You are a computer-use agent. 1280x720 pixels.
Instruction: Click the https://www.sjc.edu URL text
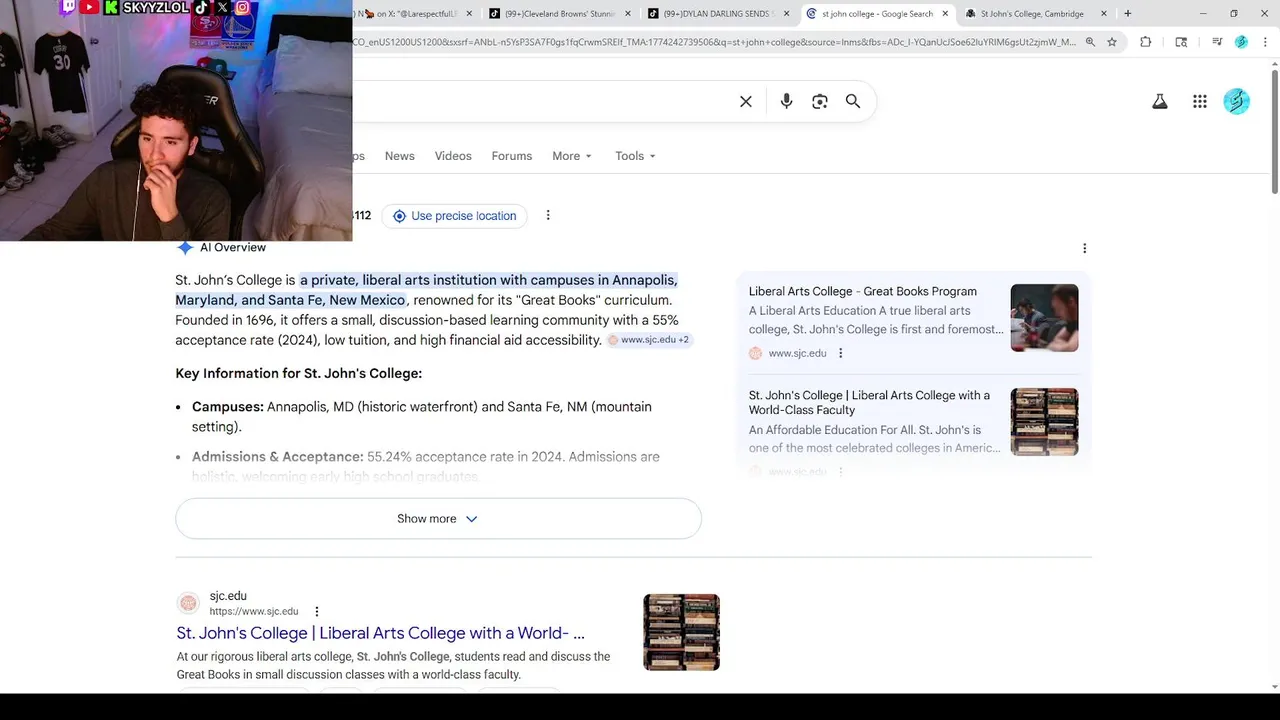coord(254,612)
